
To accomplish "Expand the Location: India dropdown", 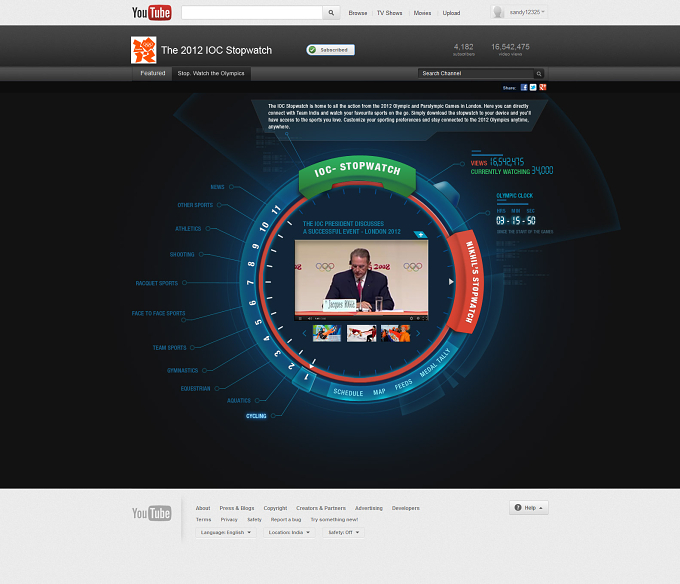I will point(289,532).
